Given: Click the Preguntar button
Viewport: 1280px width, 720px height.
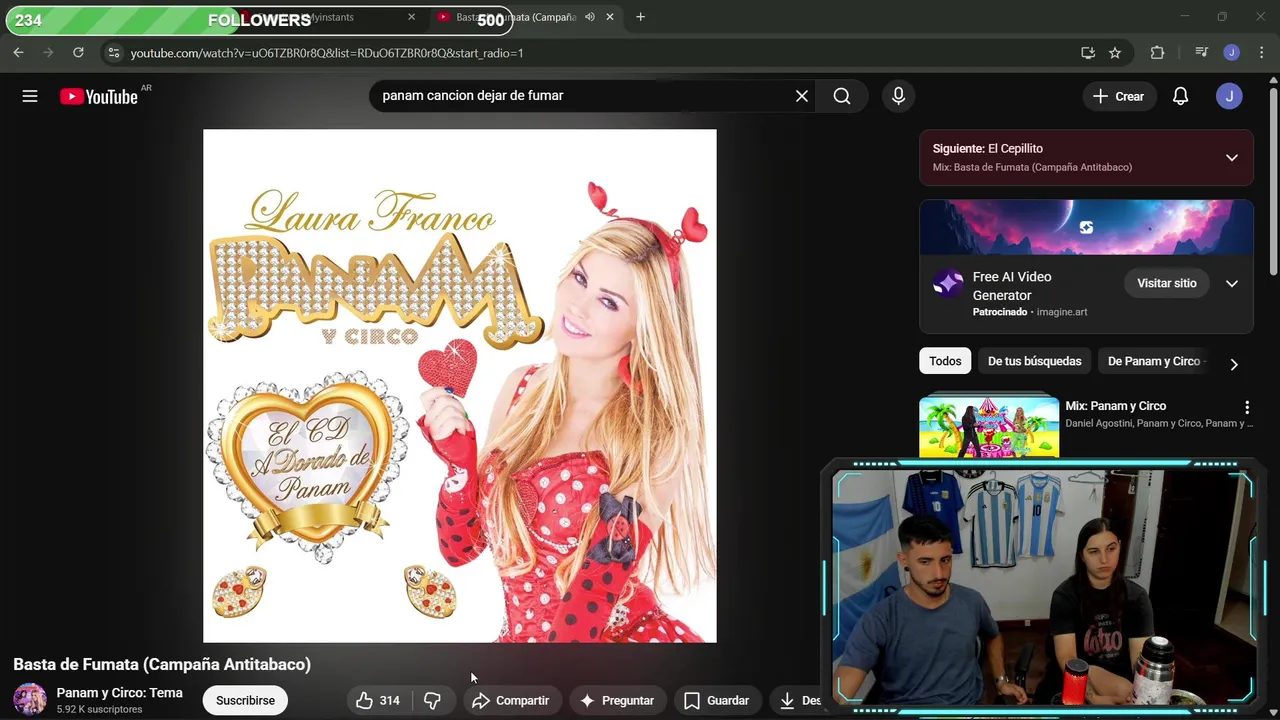Looking at the screenshot, I should [x=617, y=701].
